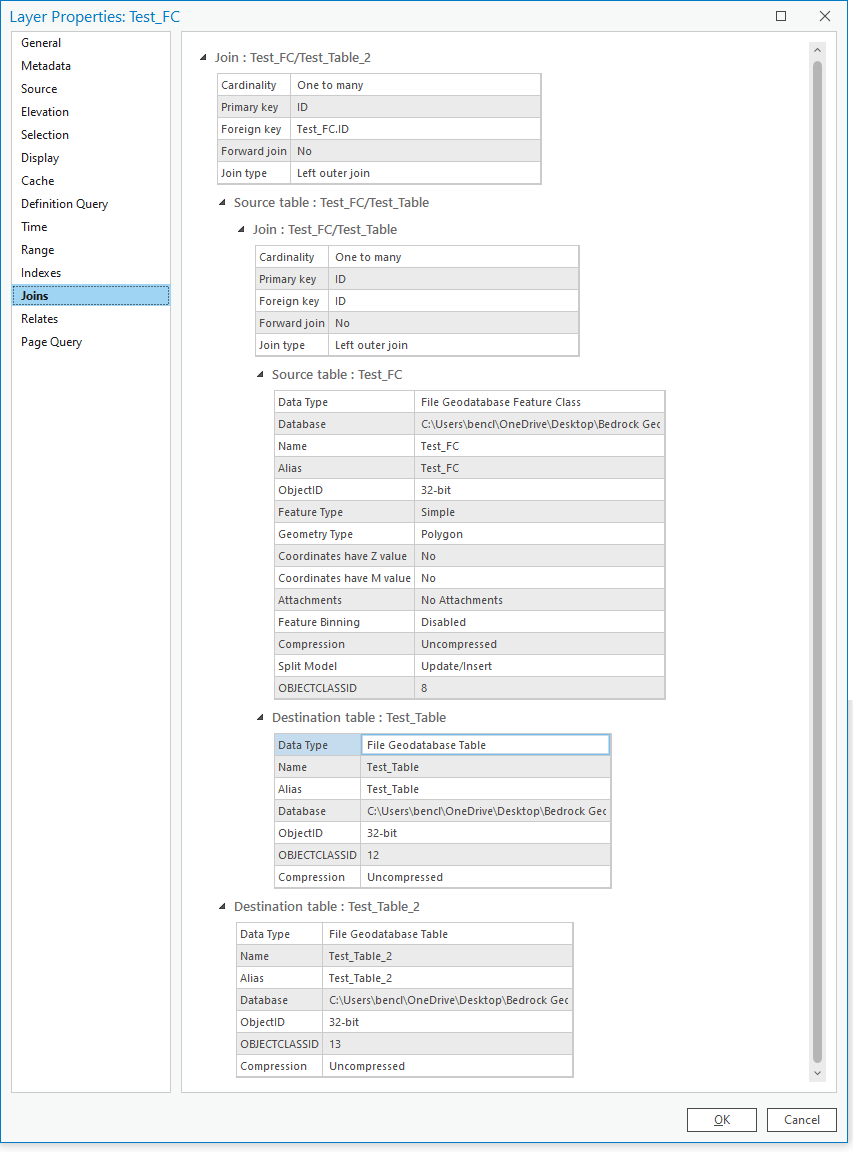Open the Metadata page
Image resolution: width=853 pixels, height=1152 pixels.
[44, 65]
